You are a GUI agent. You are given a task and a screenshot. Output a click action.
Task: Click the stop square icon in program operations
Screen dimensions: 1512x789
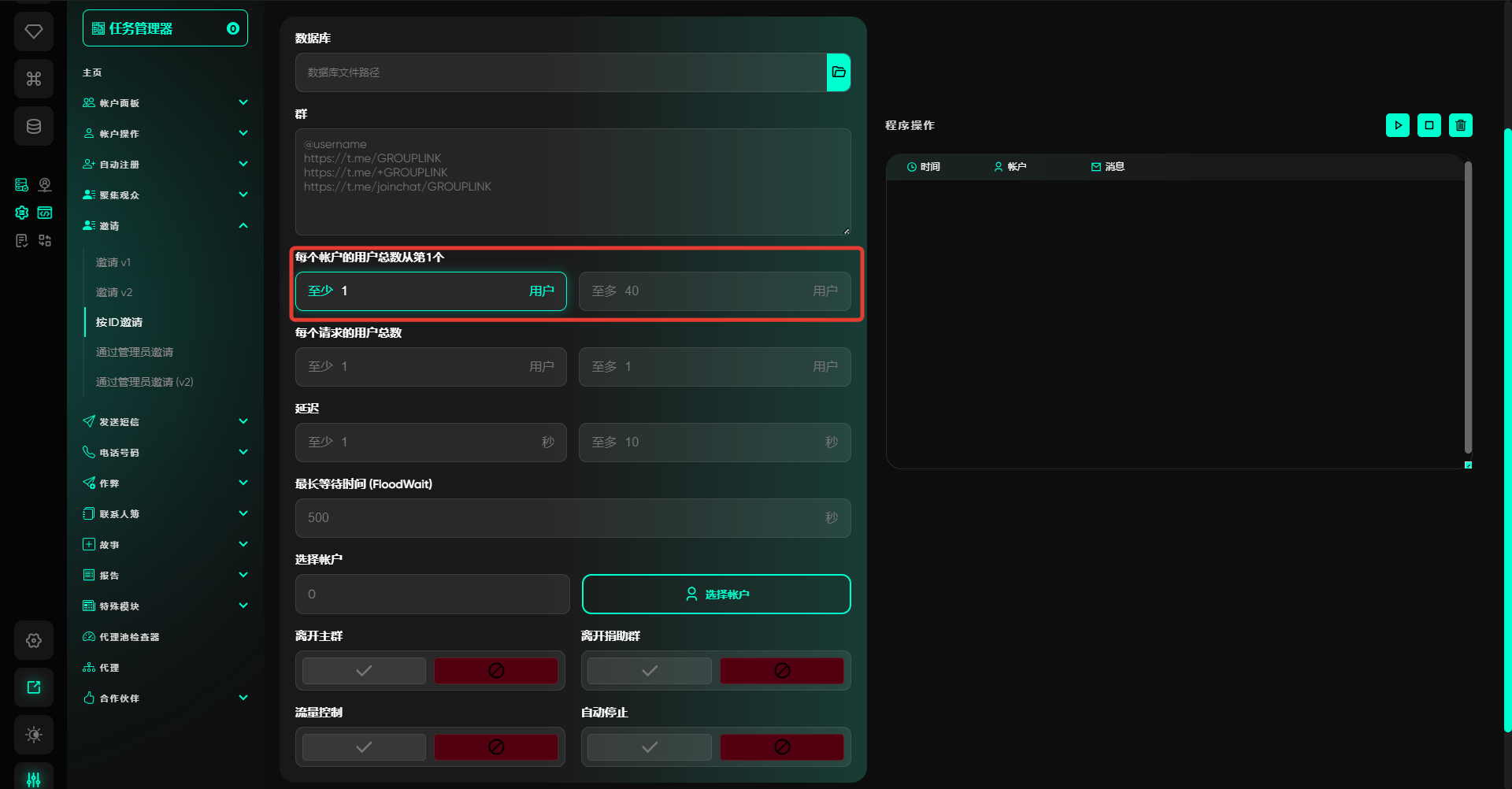coord(1429,125)
